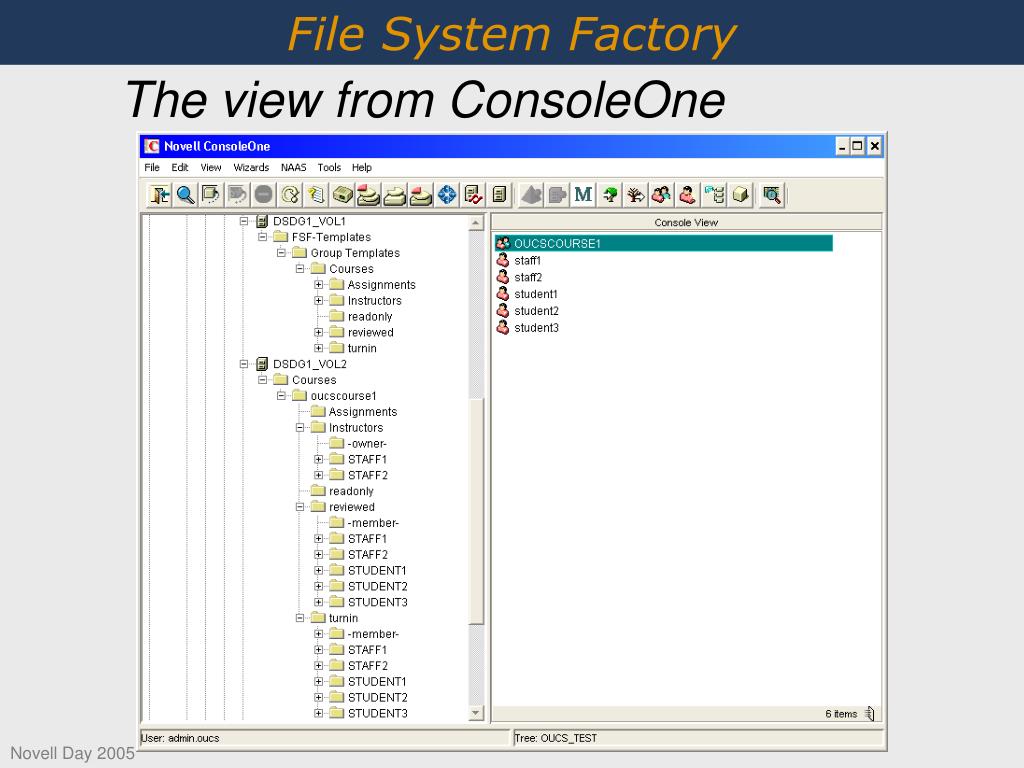Click the single red user toolbar icon
This screenshot has height=768, width=1024.
pyautogui.click(x=688, y=195)
